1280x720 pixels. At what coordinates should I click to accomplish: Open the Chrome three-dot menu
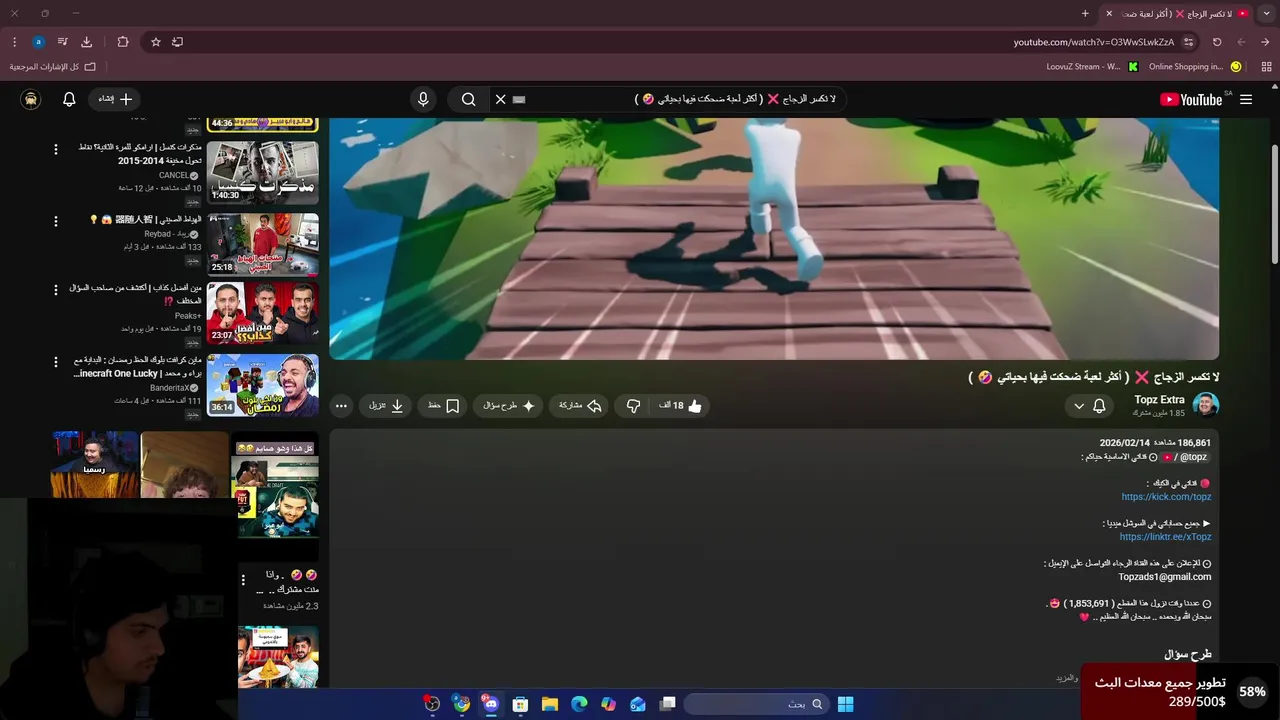[x=14, y=42]
